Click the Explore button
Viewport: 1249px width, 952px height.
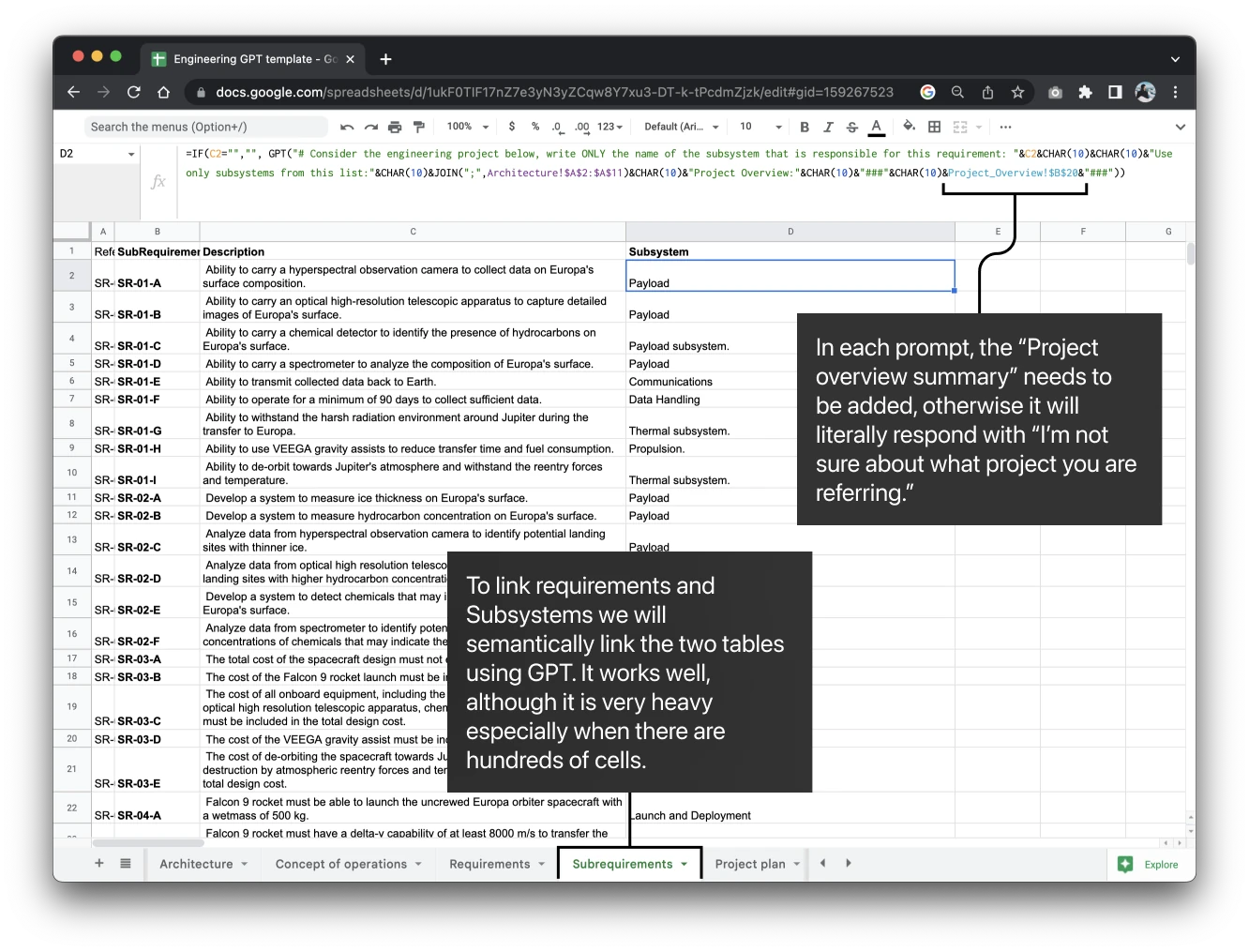point(1150,865)
